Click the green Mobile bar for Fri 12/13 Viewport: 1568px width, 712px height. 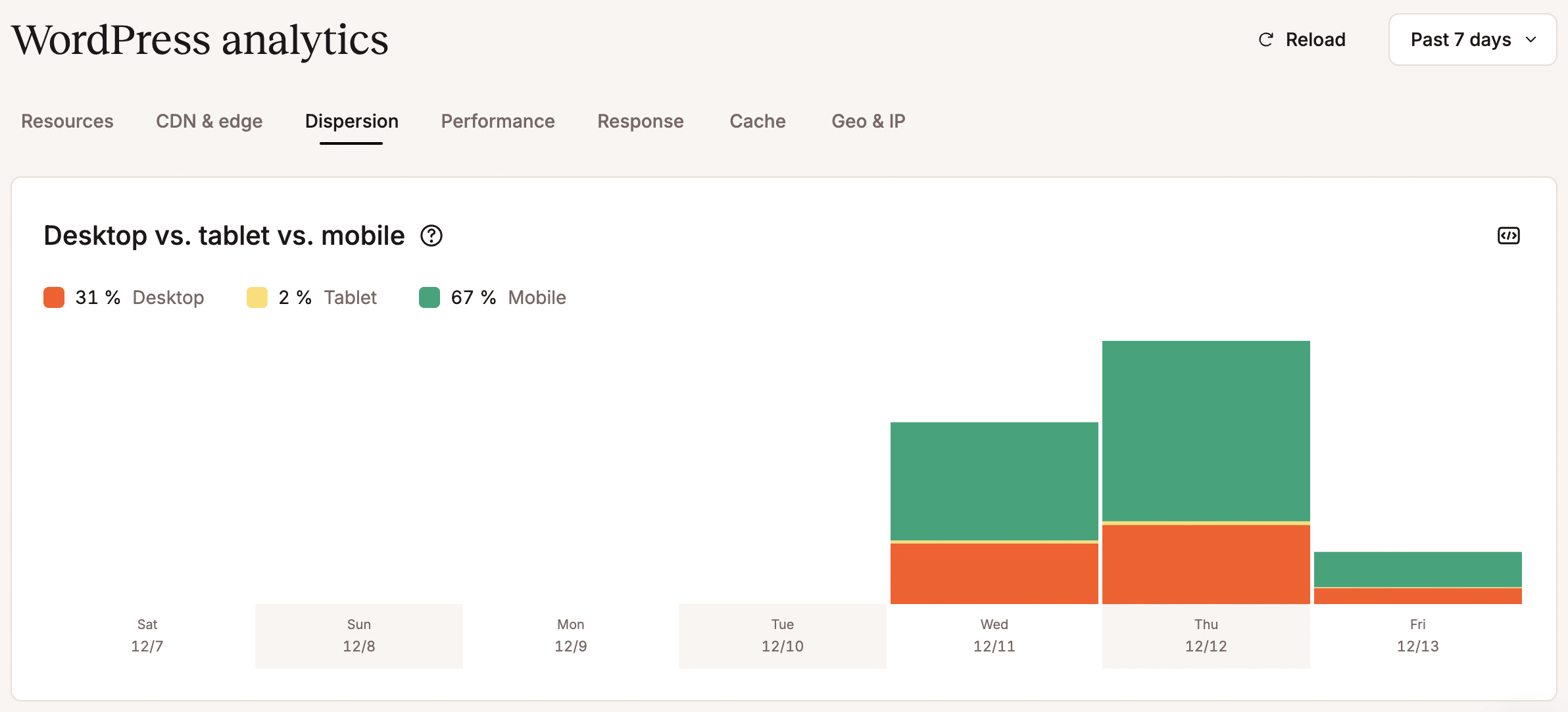pos(1417,569)
